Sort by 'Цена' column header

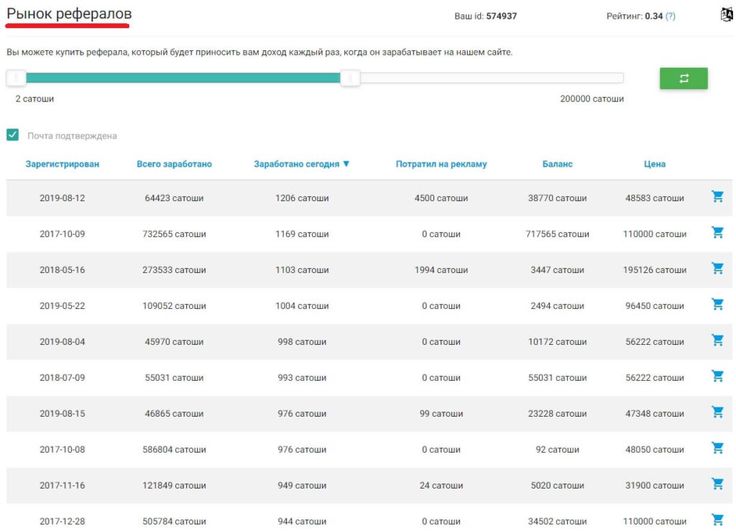point(655,164)
